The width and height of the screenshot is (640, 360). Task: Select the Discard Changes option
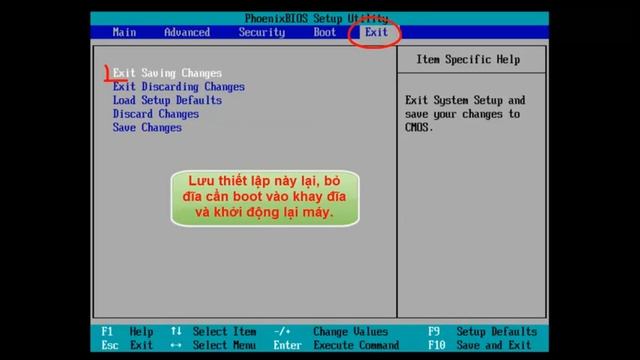pyautogui.click(x=156, y=114)
